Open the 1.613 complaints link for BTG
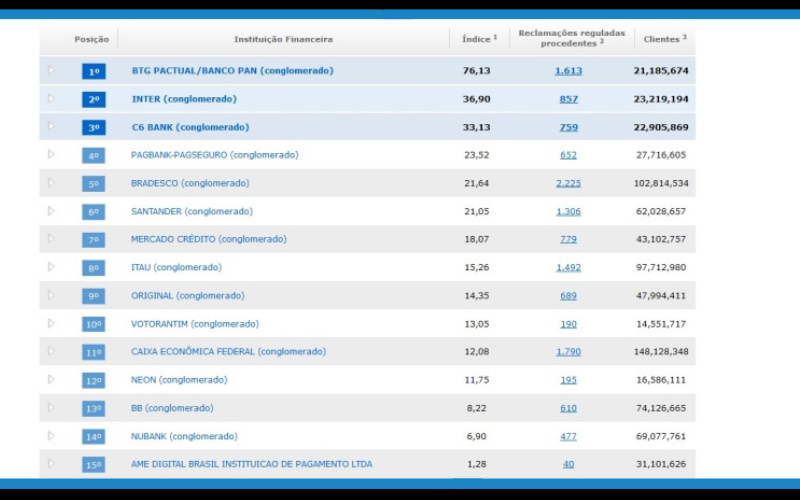 (x=568, y=71)
